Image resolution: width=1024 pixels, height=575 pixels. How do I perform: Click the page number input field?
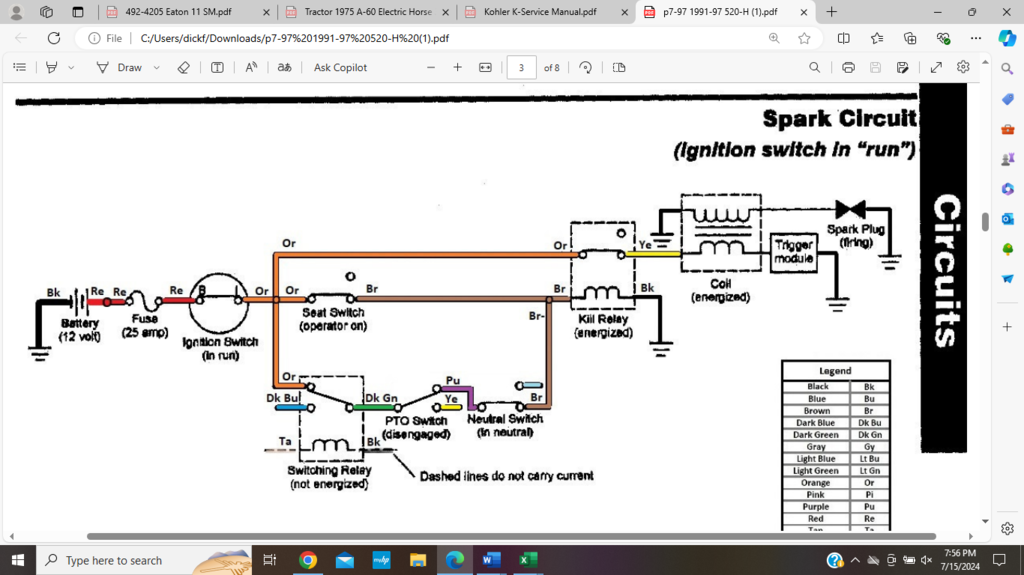tap(521, 67)
